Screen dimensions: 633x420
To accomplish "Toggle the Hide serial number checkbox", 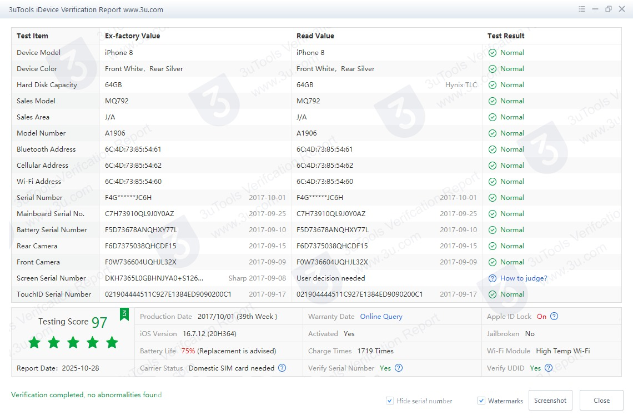I will click(x=390, y=401).
